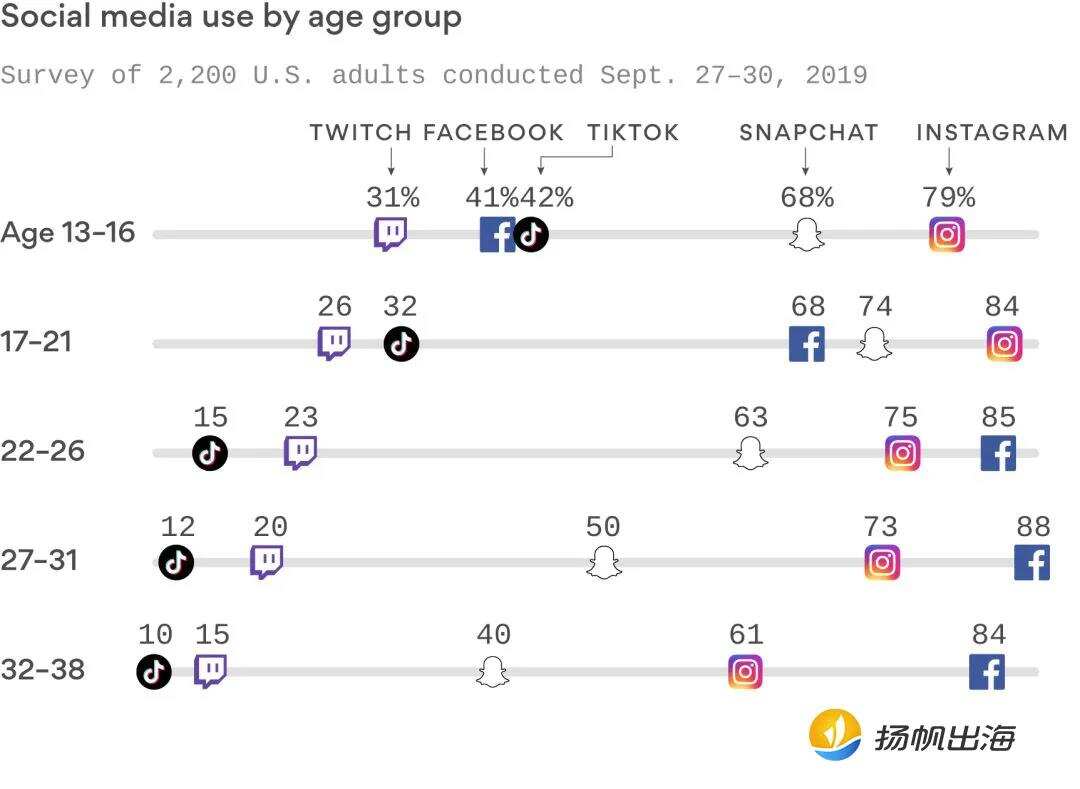This screenshot has width=1080, height=789.
Task: Click the Age 13-16 row label
Action: [x=68, y=234]
